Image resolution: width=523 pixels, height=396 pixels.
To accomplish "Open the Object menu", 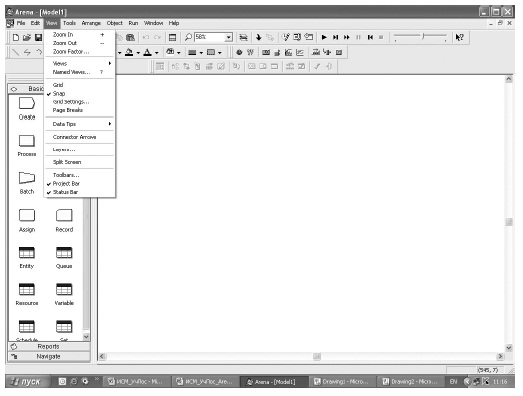I will 114,23.
